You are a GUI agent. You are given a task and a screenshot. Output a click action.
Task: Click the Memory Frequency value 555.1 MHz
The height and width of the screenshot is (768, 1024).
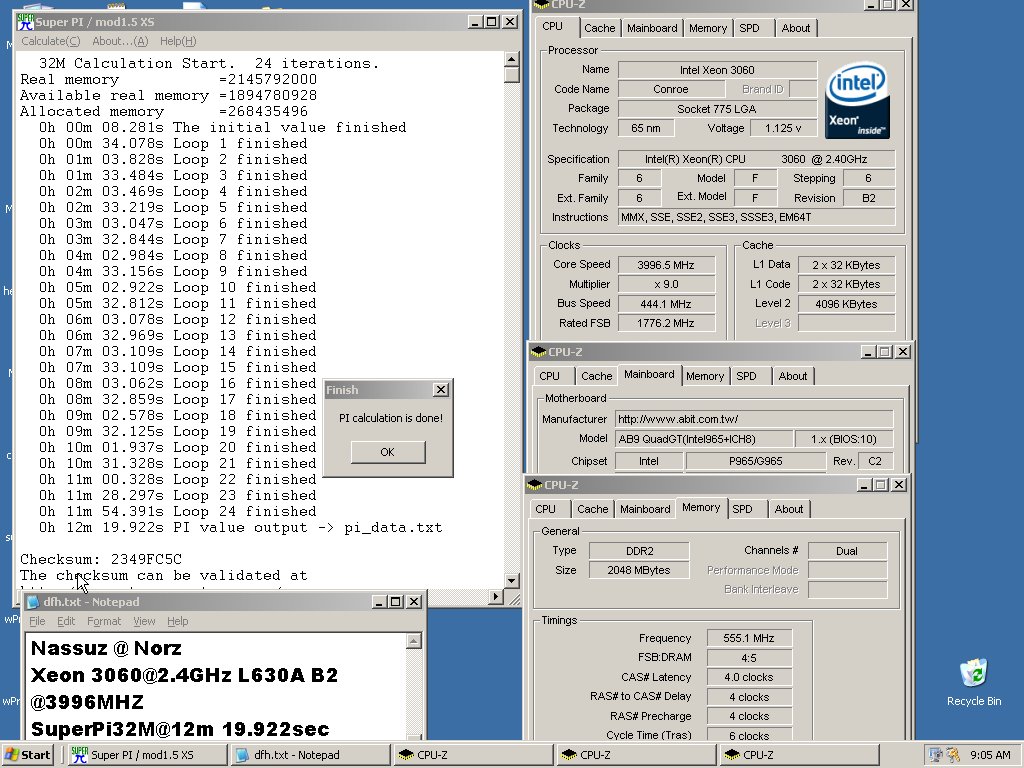[749, 639]
